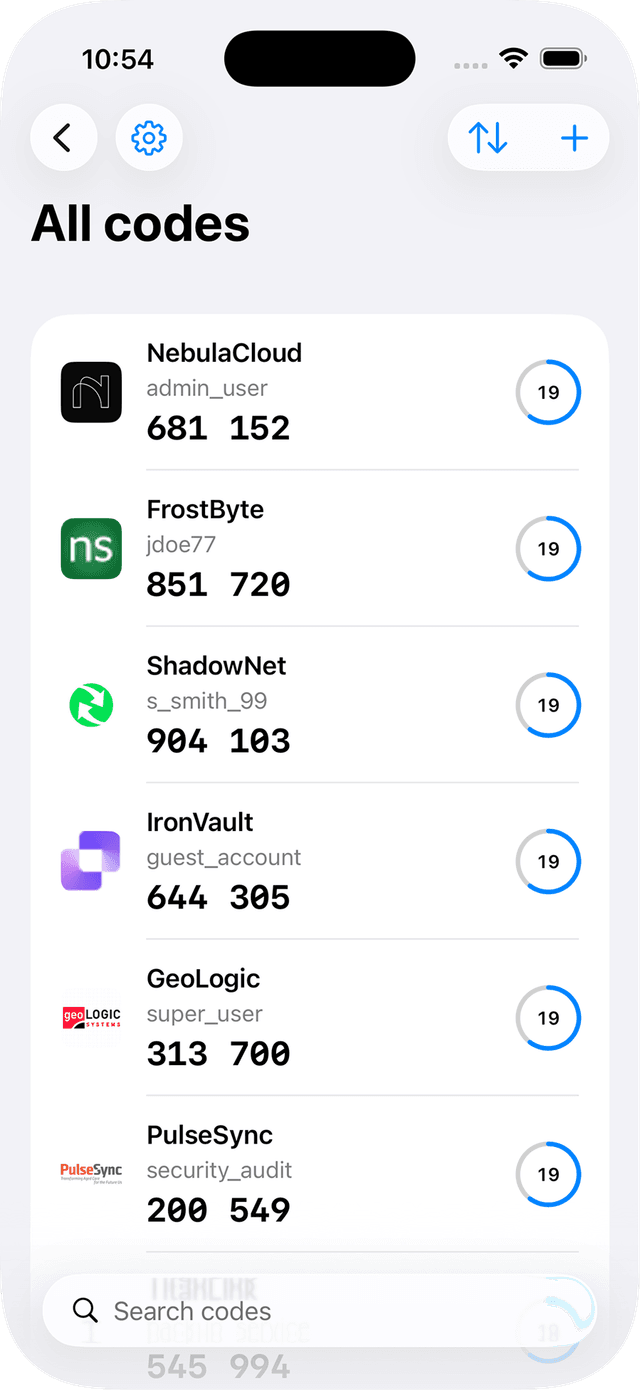Select the jdoe77 username under FrostByte
This screenshot has width=640, height=1390.
click(180, 544)
